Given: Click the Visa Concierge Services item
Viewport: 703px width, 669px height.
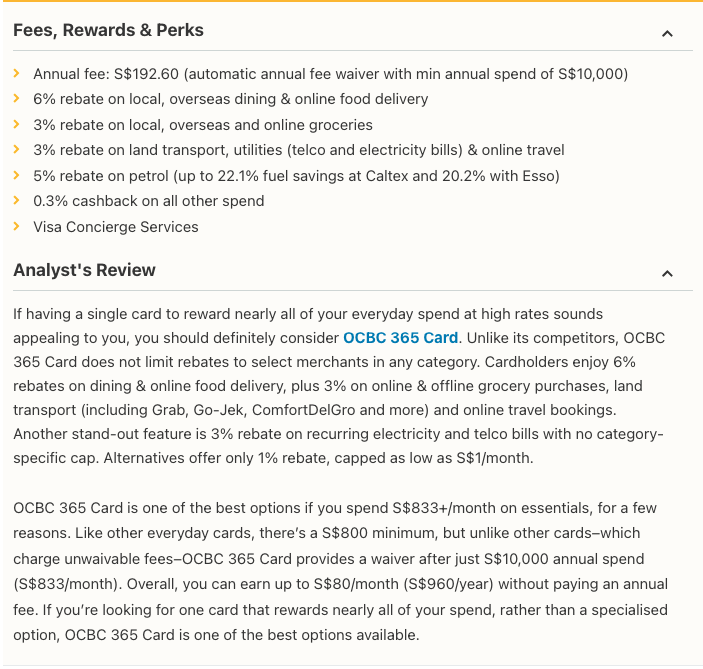Looking at the screenshot, I should click(x=116, y=227).
